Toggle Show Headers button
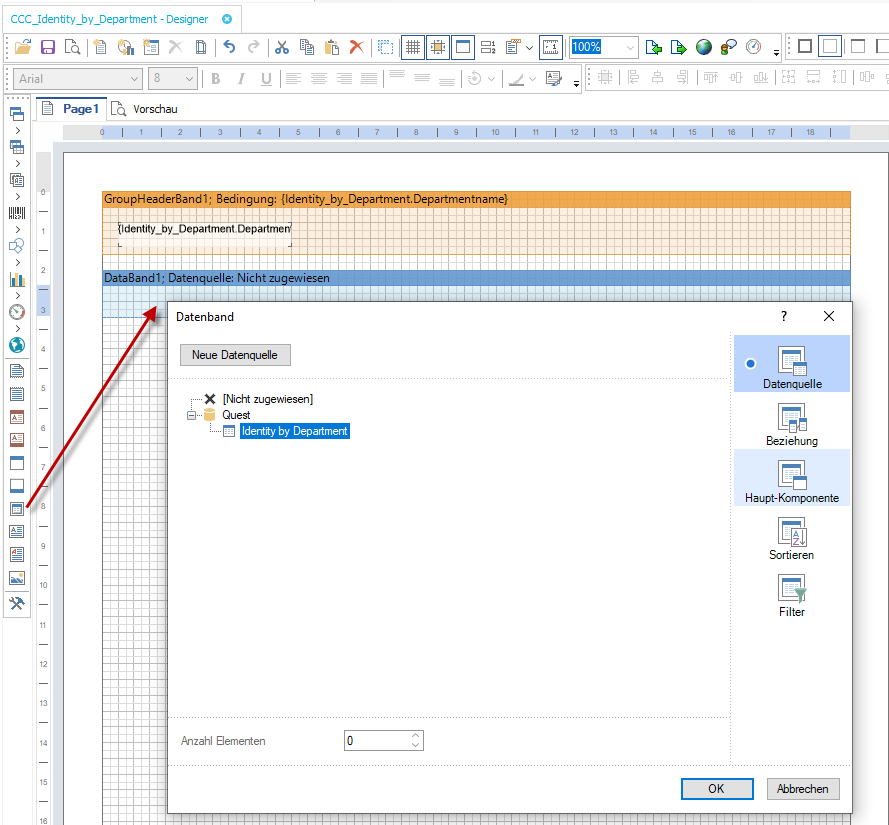Viewport: 889px width, 825px height. (x=463, y=47)
